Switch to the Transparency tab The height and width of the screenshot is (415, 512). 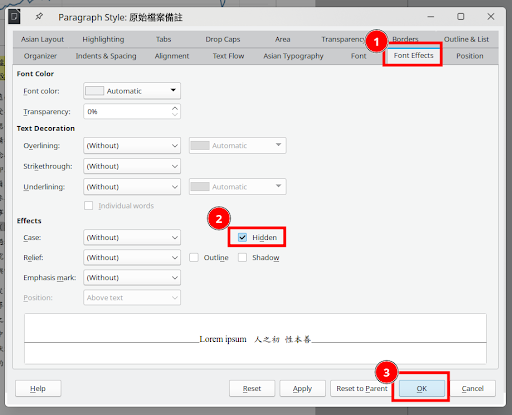pos(343,39)
